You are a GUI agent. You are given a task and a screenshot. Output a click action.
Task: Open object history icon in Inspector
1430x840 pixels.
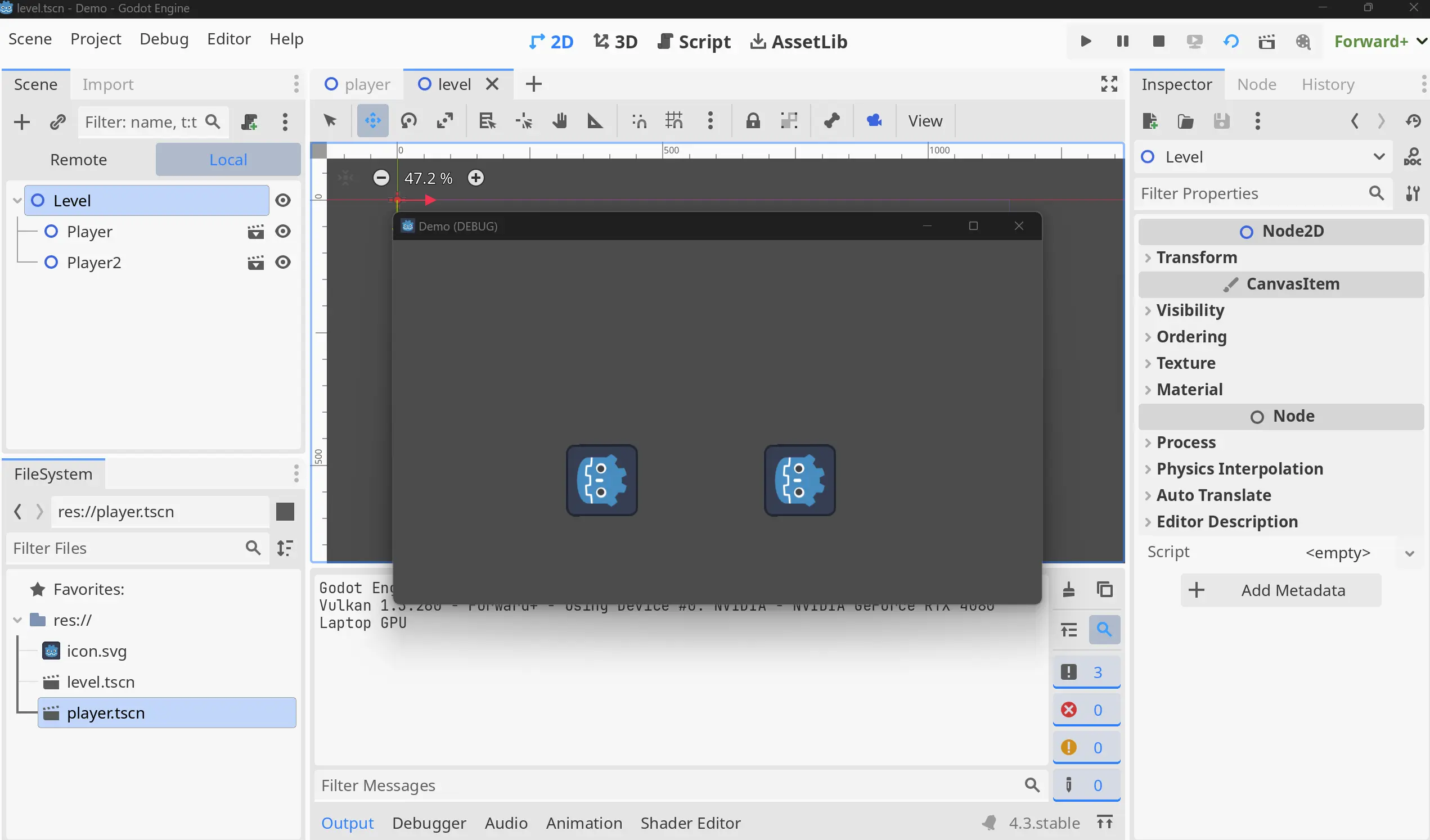(x=1413, y=121)
